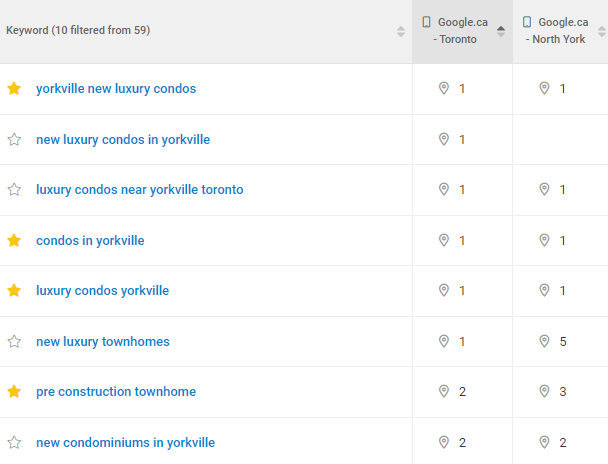Click the Keyword (10 filtered from 59) header
Image resolution: width=608 pixels, height=464 pixels.
[x=78, y=30]
